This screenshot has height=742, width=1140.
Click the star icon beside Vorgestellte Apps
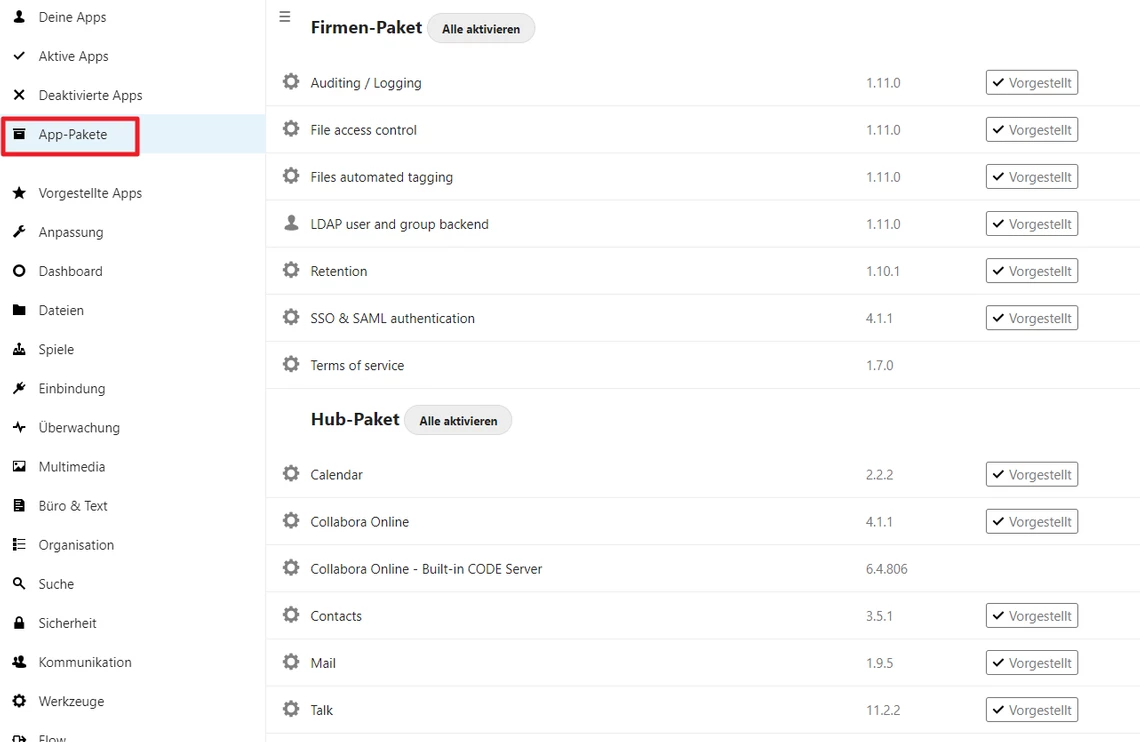19,193
